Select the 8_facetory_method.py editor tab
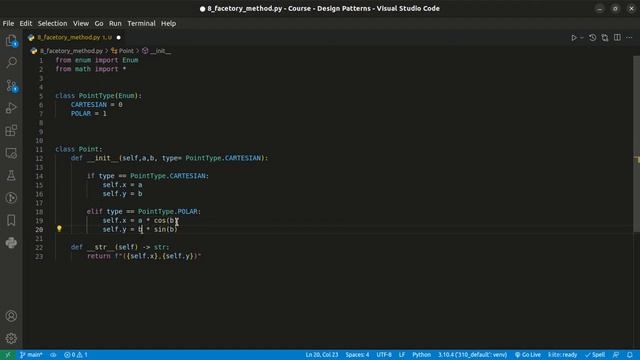 (x=74, y=38)
